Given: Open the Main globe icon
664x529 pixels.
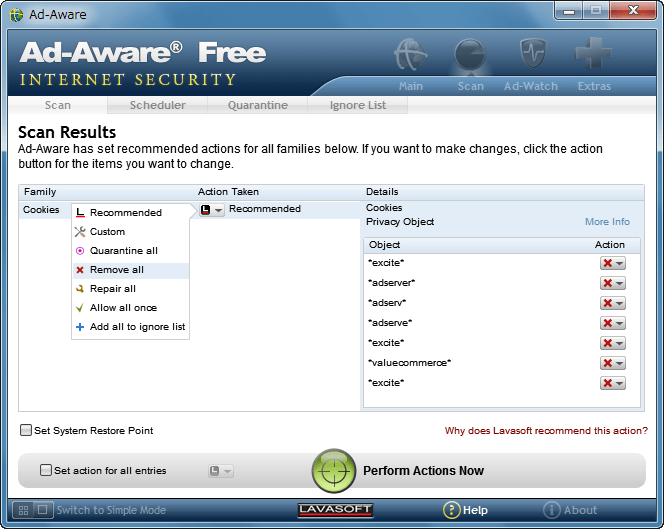Looking at the screenshot, I should pos(410,55).
